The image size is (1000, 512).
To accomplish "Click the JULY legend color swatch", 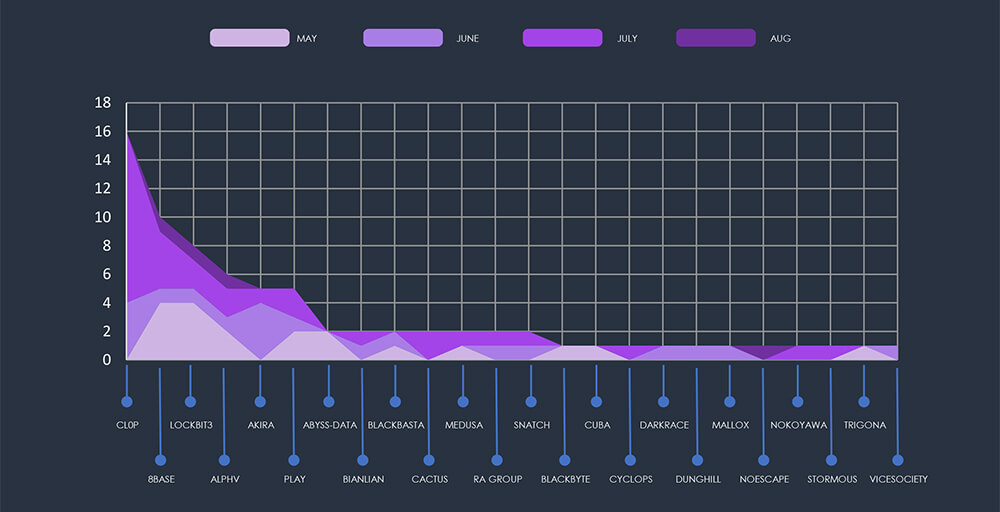I will 562,38.
